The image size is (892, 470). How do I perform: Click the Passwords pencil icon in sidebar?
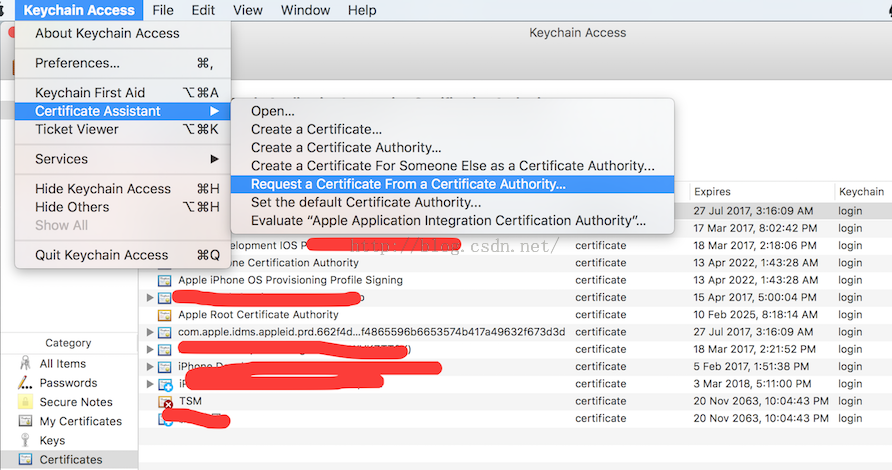click(25, 383)
